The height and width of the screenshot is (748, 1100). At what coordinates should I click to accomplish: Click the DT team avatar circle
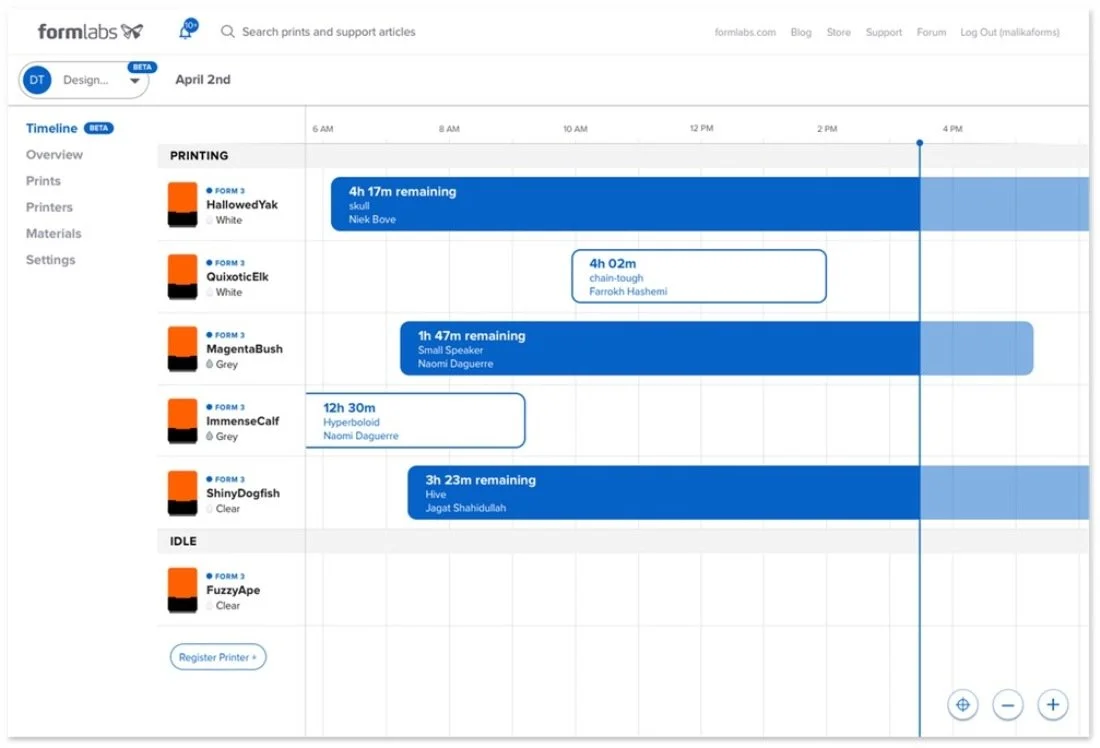37,80
